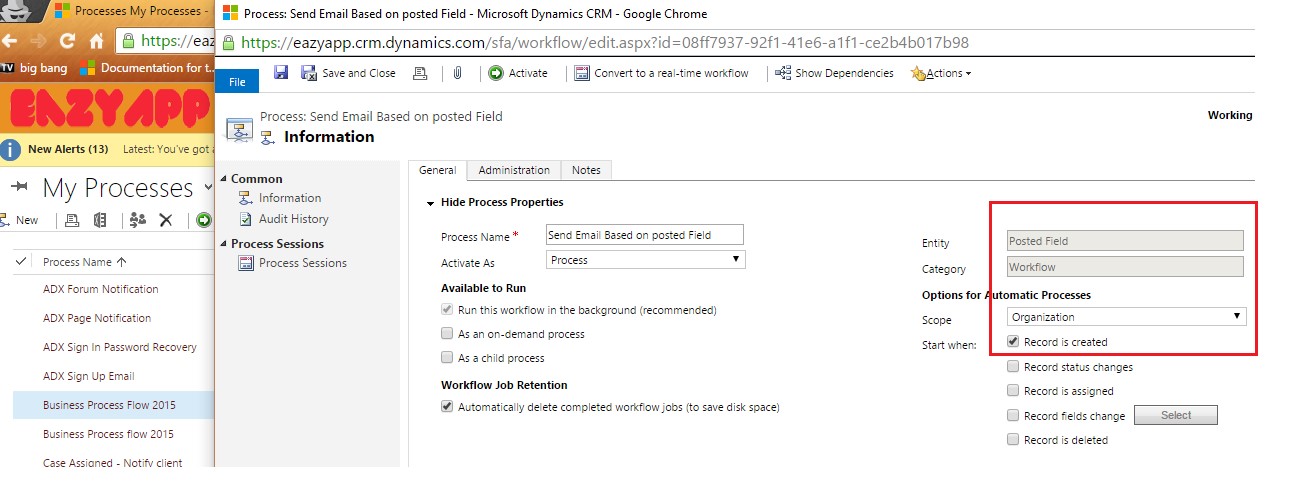The image size is (1304, 486).
Task: Click the pin icon beside My Processes
Action: (18, 188)
